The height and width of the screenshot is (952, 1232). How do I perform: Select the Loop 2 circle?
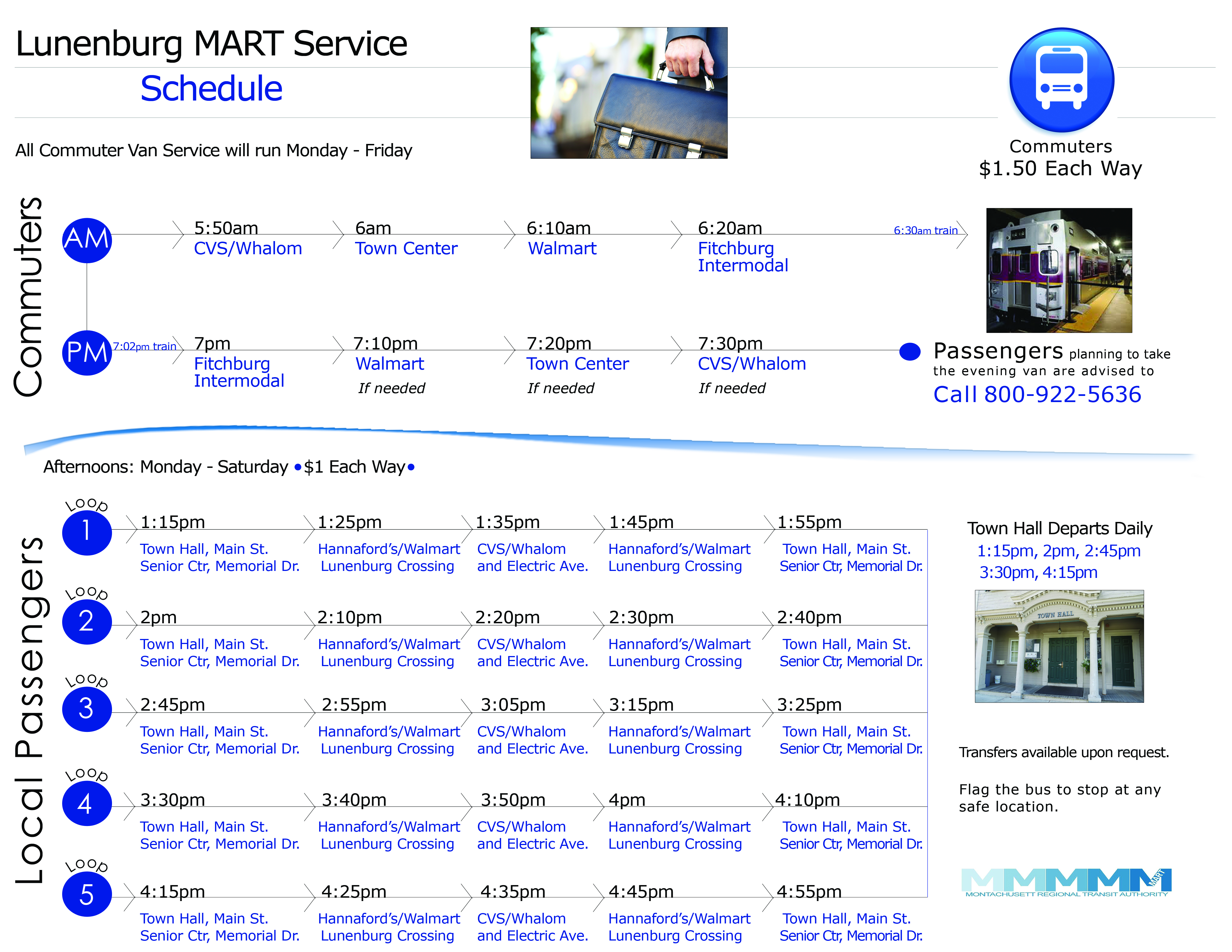pyautogui.click(x=87, y=621)
